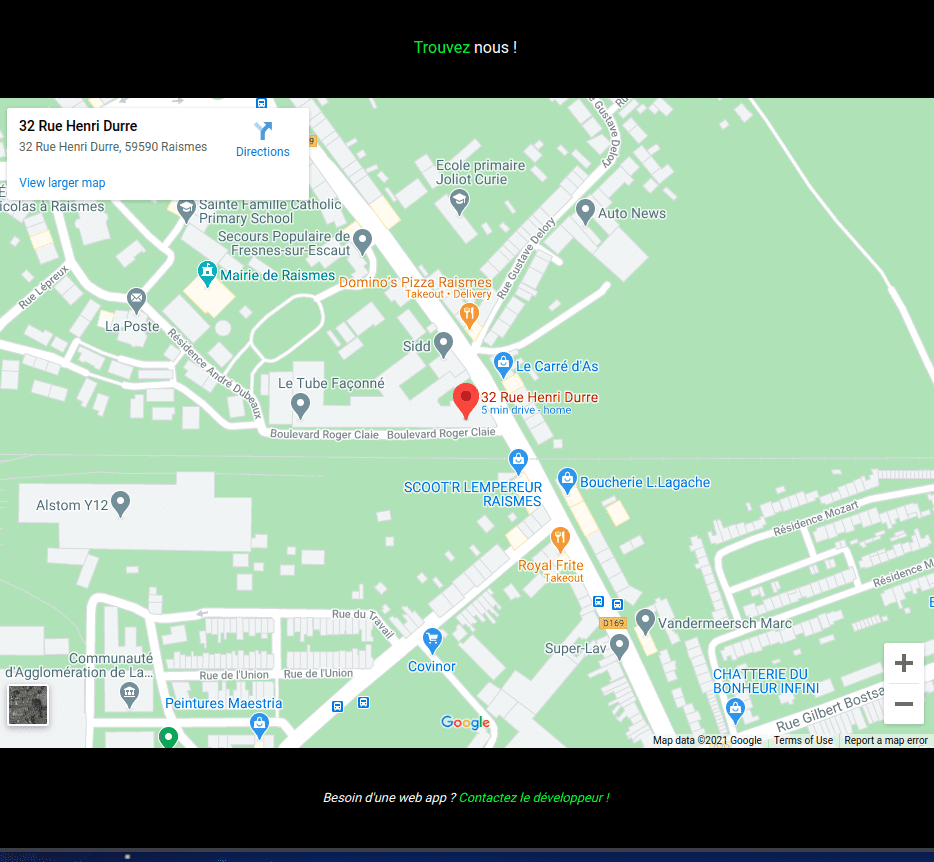The width and height of the screenshot is (934, 862).
Task: Click Ecole primaire Joliot Curie school pin
Action: click(459, 202)
